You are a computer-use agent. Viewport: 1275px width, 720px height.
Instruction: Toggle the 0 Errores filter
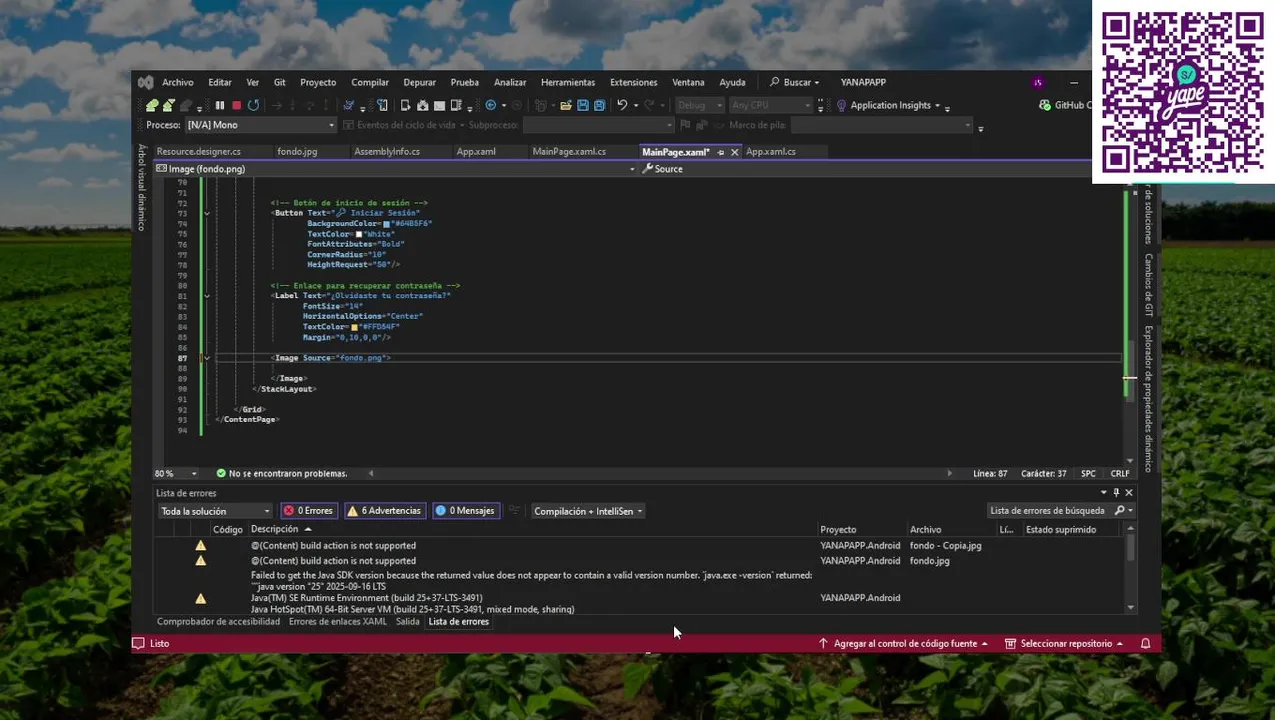(x=308, y=511)
